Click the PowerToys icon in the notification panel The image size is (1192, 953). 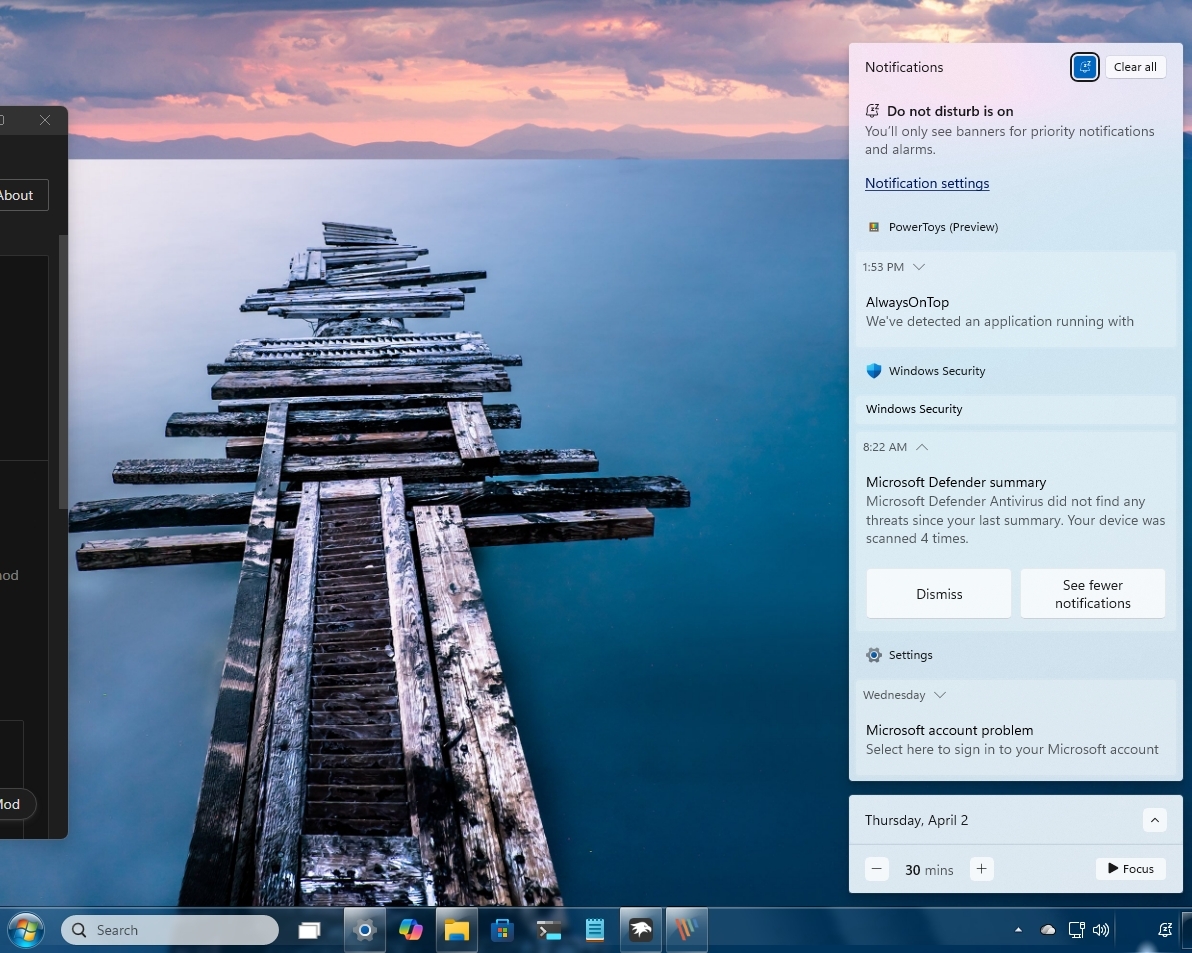click(873, 226)
